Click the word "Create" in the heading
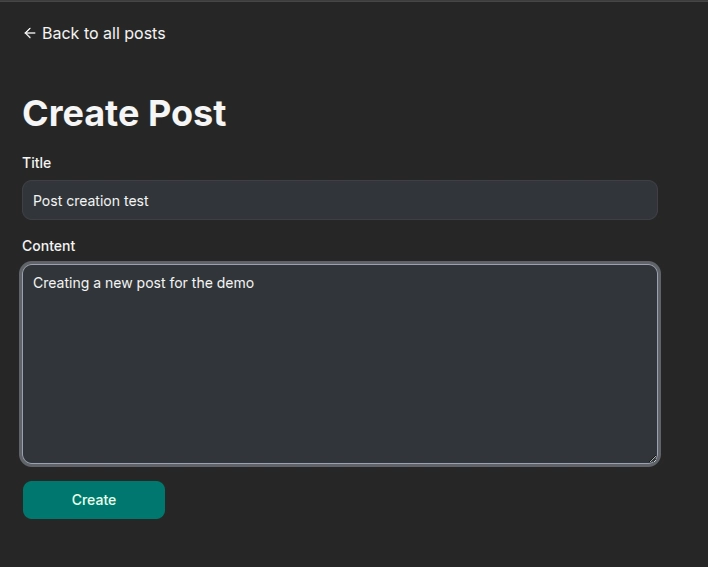 click(x=82, y=113)
